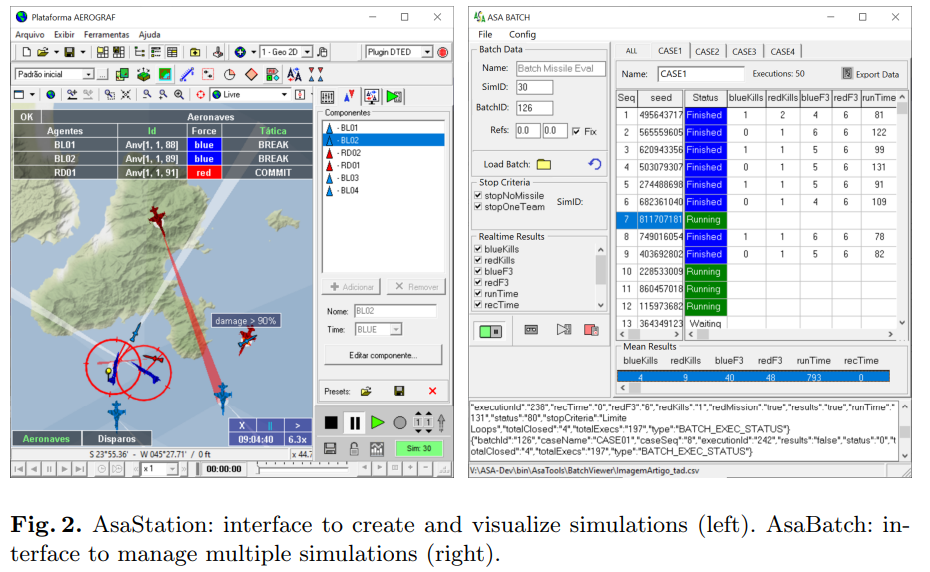Click the new document icon in AEROGRAF toolbar
The image size is (930, 572).
coord(26,52)
